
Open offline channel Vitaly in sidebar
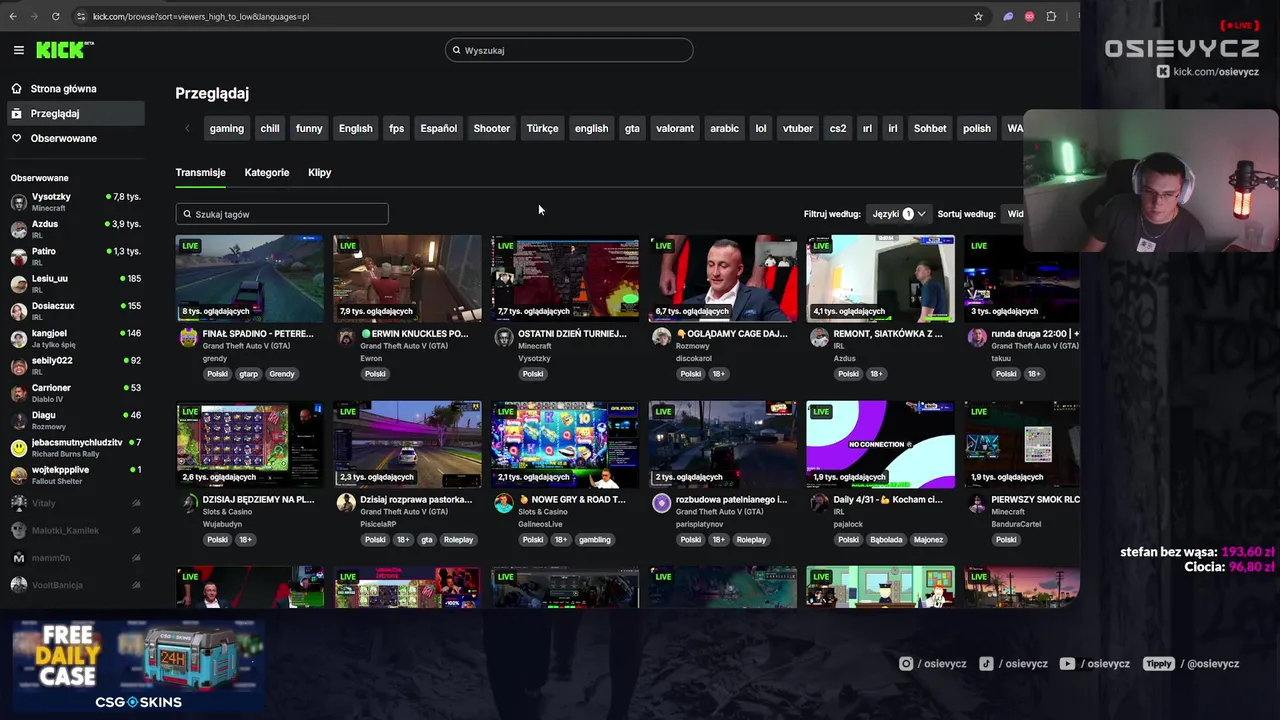[75, 503]
